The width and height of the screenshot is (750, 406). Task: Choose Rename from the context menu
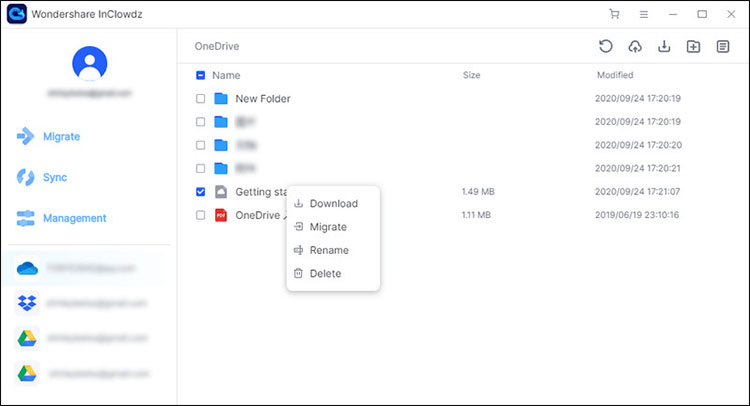[333, 250]
